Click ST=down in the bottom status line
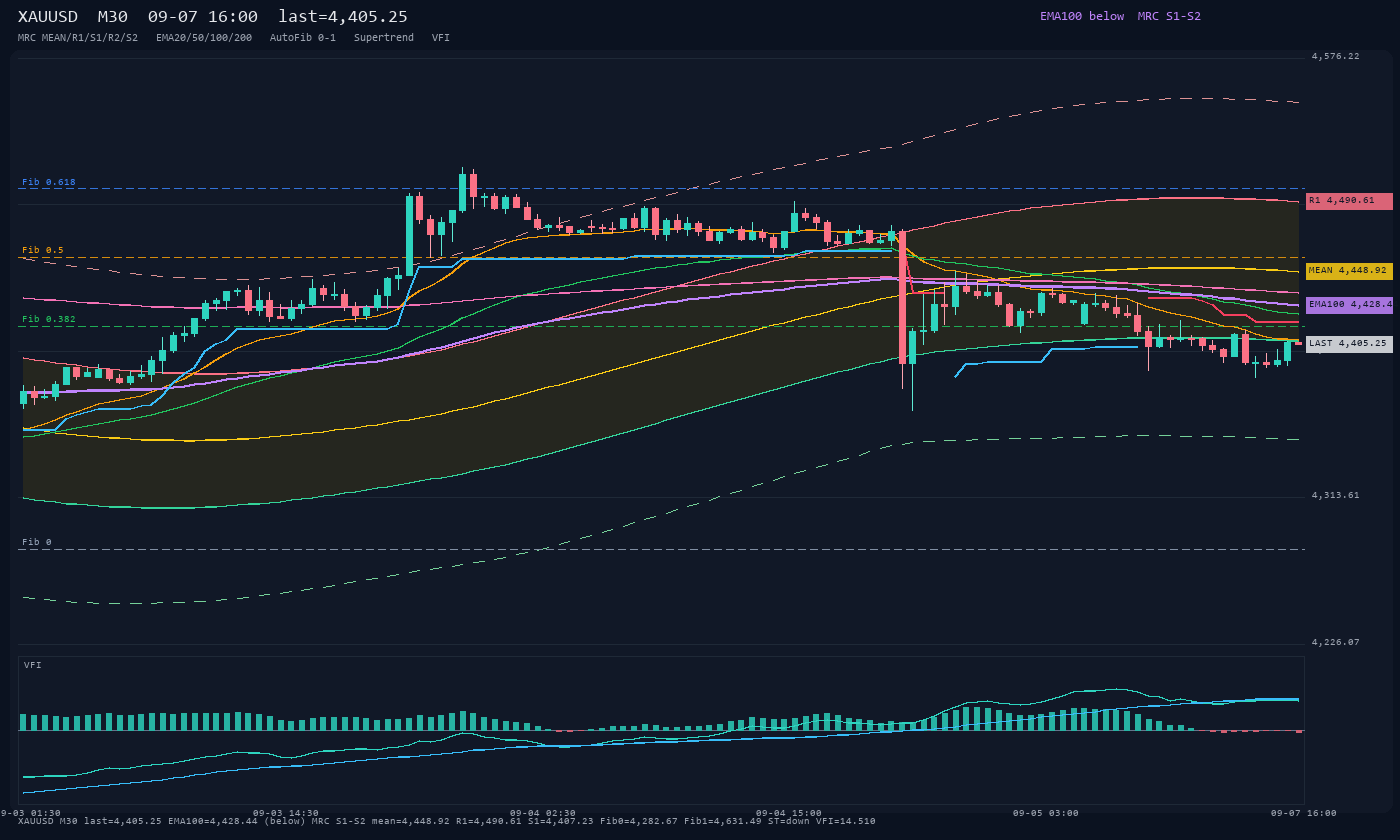This screenshot has height=840, width=1400. pyautogui.click(x=789, y=821)
